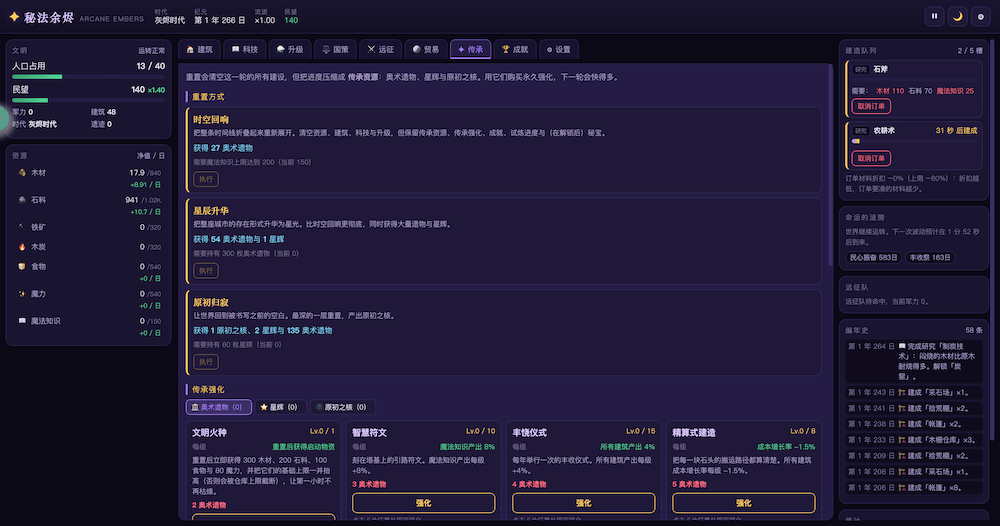Click the 58 条 chronicle count
This screenshot has width=1000, height=526.
click(974, 330)
